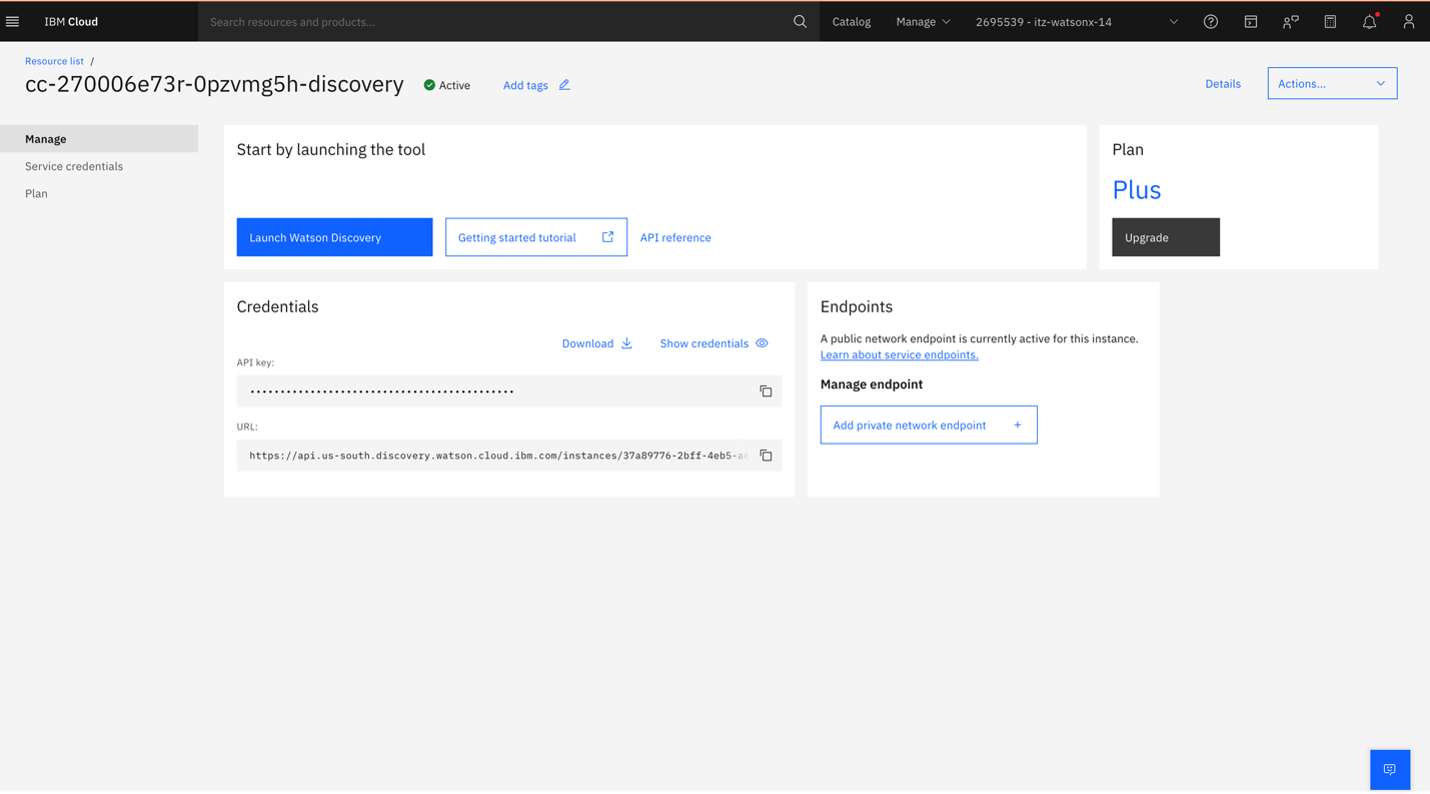Open the IBM Cloud navigation menu
This screenshot has width=1430, height=794.
click(13, 21)
